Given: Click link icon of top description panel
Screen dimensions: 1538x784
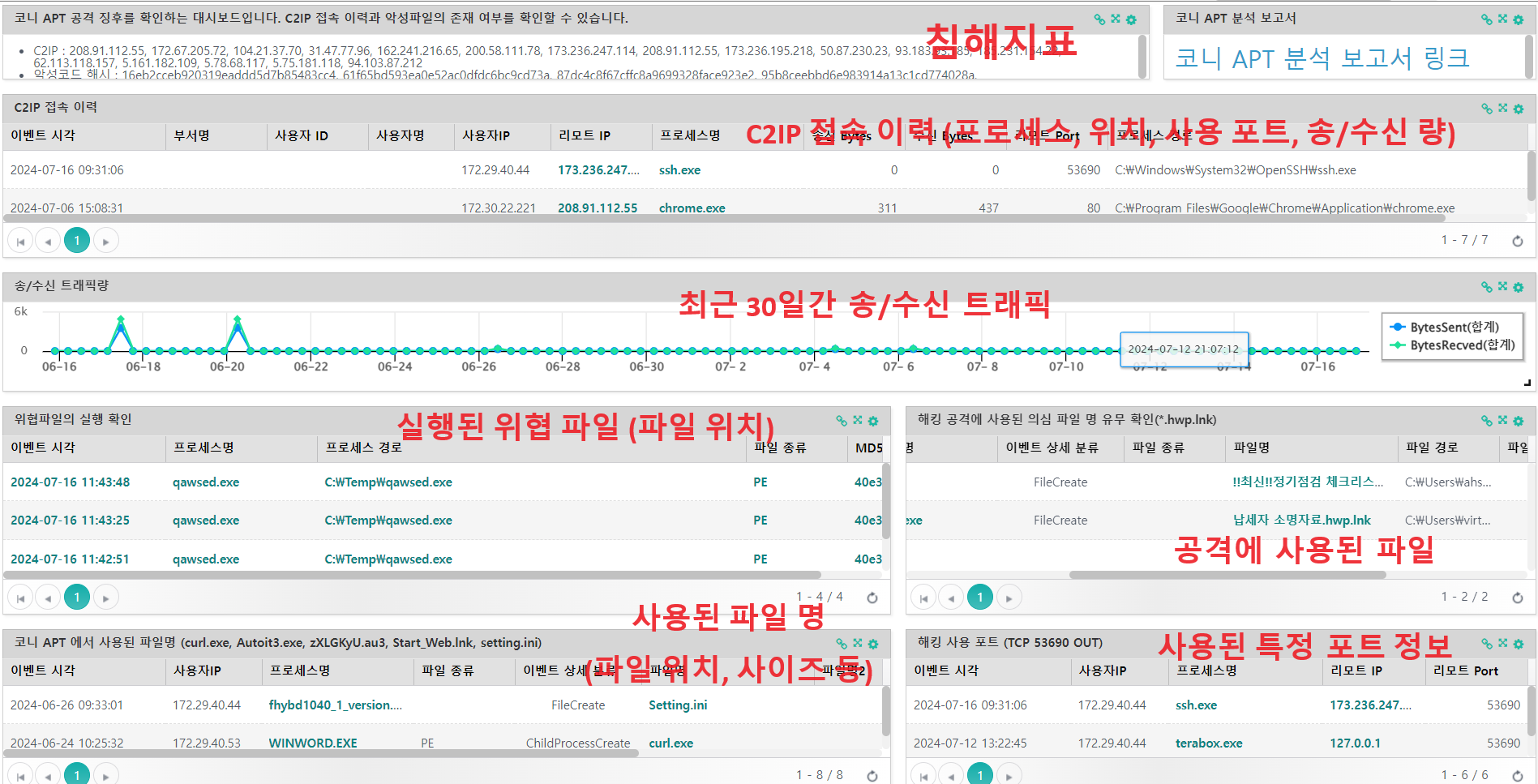Looking at the screenshot, I should click(x=1099, y=19).
